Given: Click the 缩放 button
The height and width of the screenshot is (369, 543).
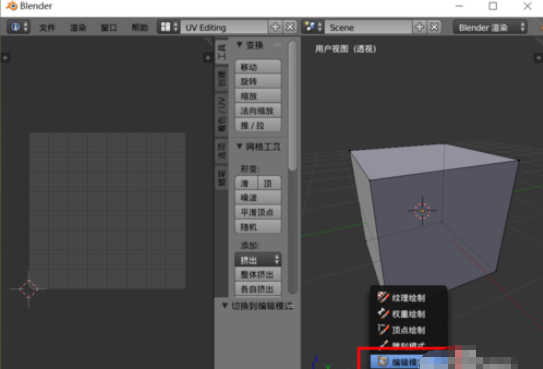Looking at the screenshot, I should coord(258,96).
